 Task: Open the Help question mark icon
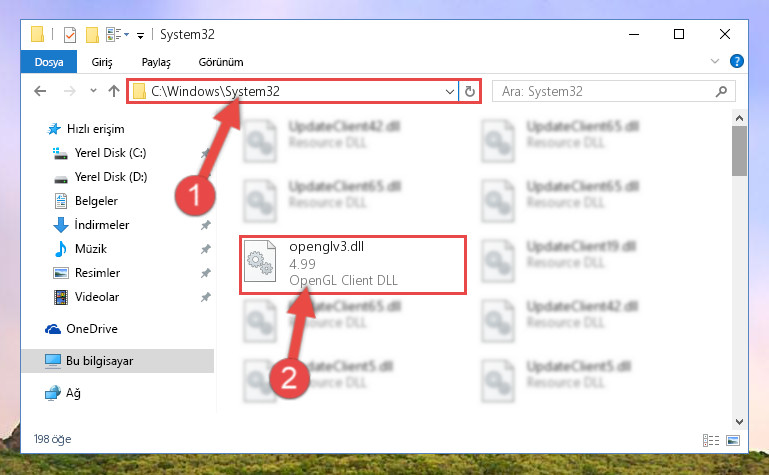(x=737, y=61)
